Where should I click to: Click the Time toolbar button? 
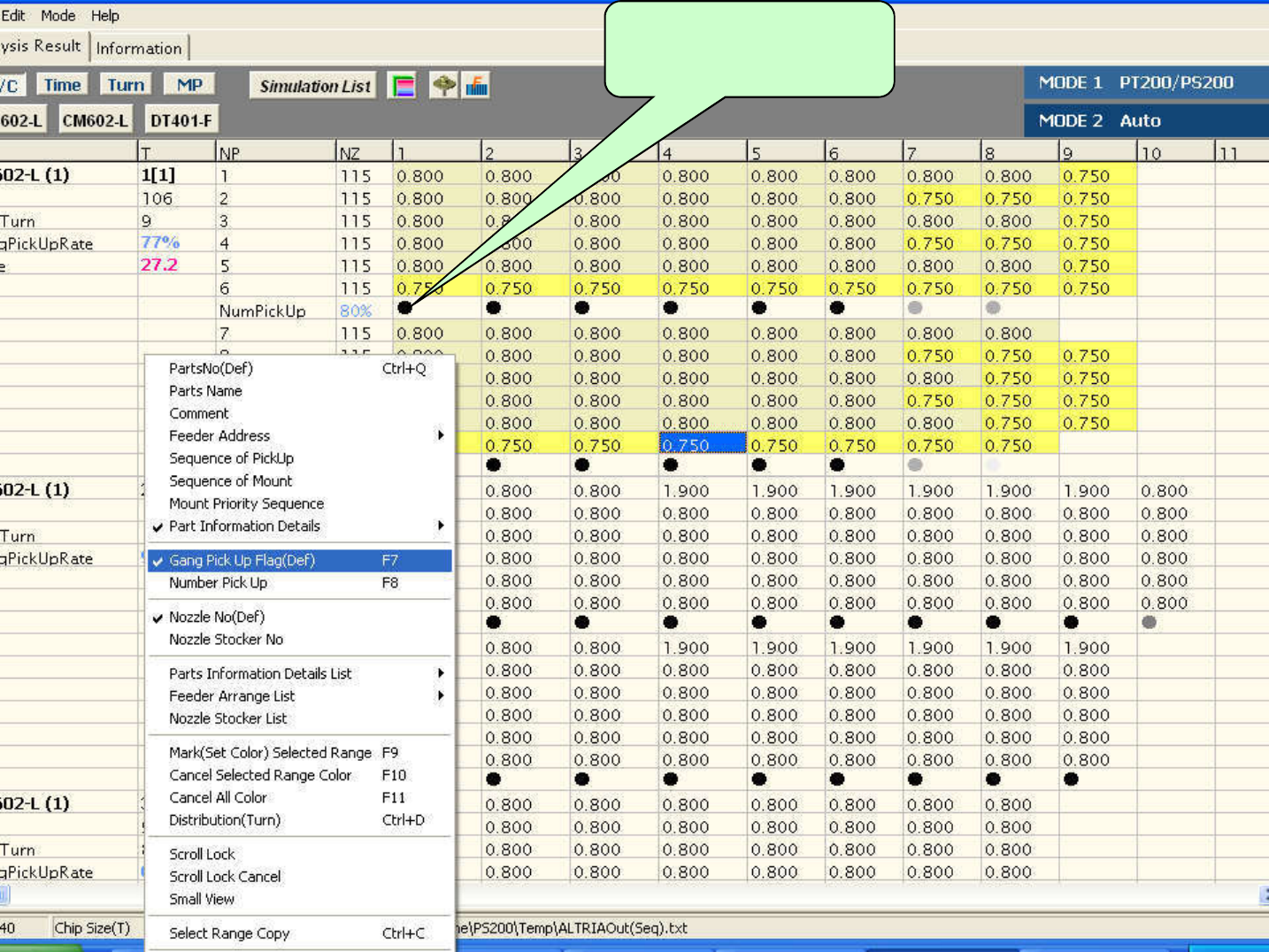coord(62,85)
